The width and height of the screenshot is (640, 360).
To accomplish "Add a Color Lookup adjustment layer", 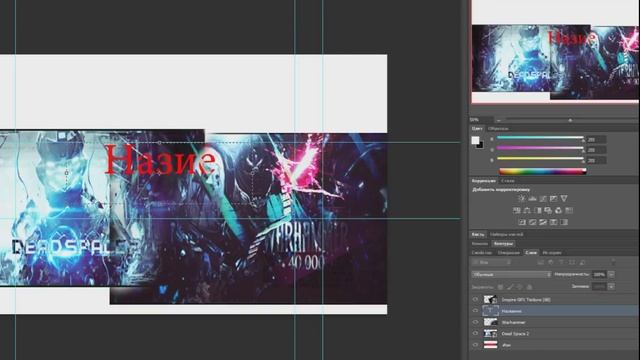I will [569, 211].
